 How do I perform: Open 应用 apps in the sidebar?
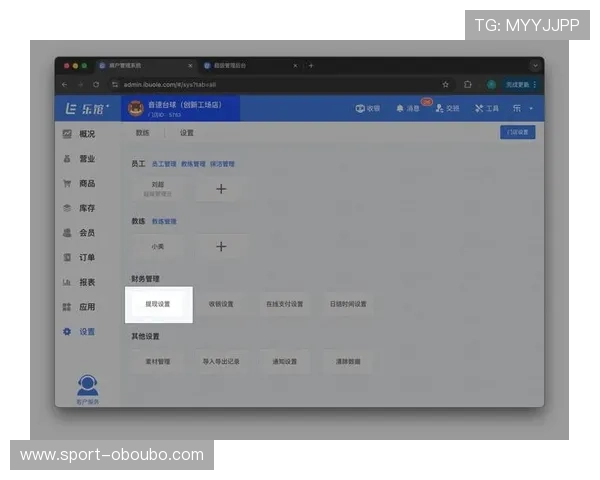pyautogui.click(x=79, y=307)
